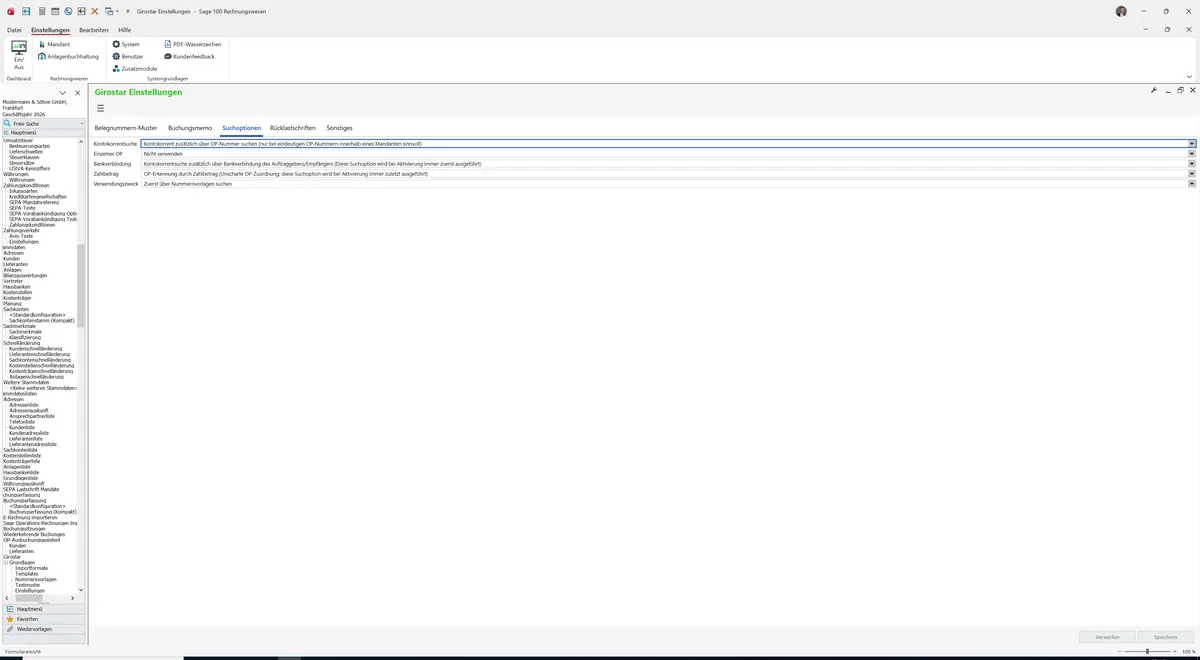The image size is (1200, 660).
Task: Click into the Freie Suche field
Action: click(x=45, y=123)
